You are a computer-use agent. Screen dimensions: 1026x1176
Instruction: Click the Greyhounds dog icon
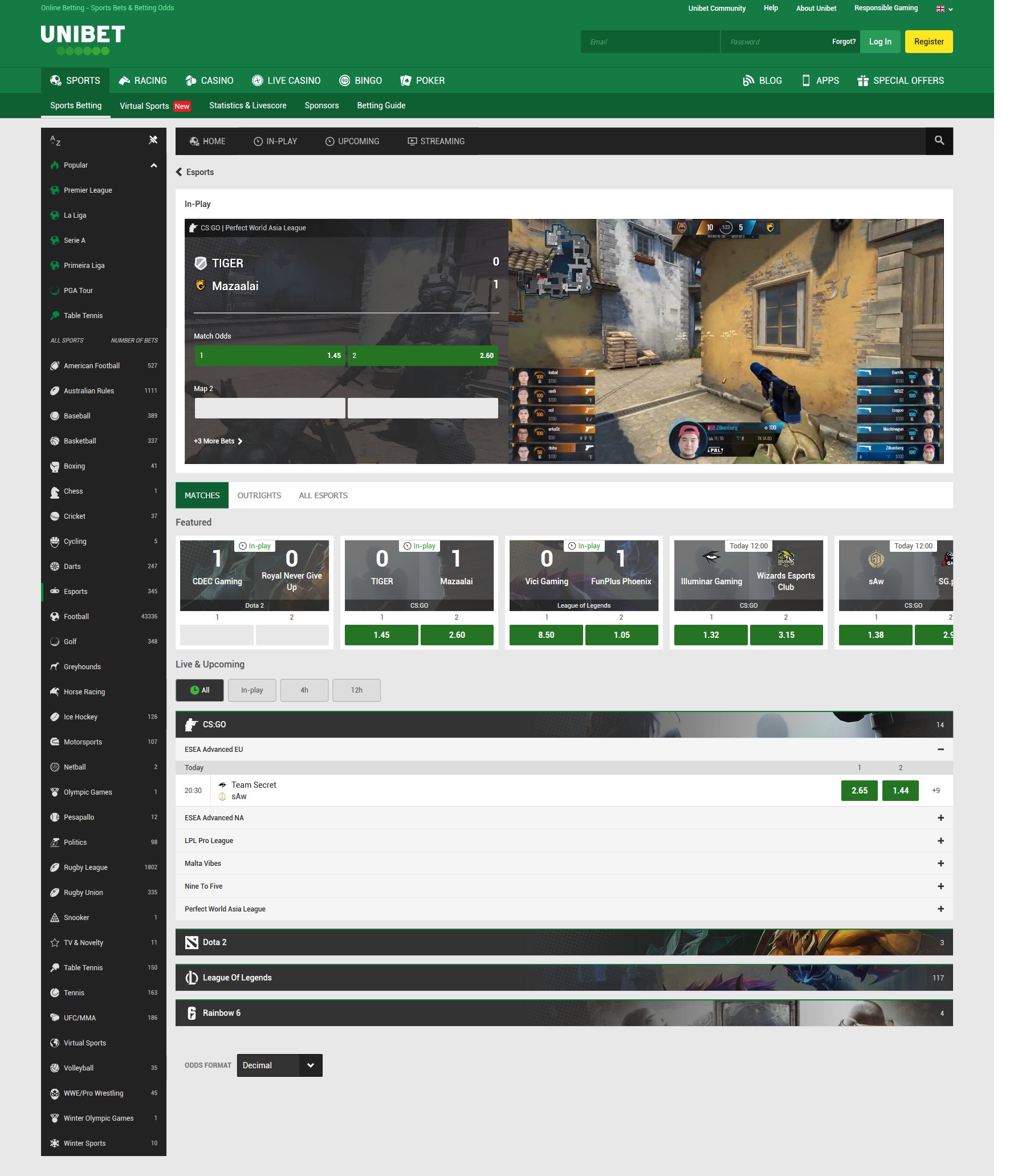pyautogui.click(x=54, y=666)
